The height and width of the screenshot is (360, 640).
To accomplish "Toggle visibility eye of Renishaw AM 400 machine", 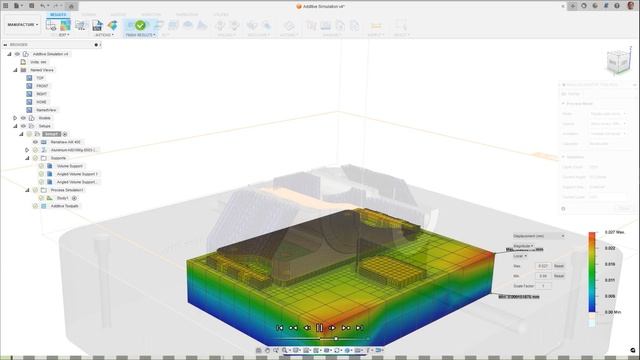I will 36,142.
